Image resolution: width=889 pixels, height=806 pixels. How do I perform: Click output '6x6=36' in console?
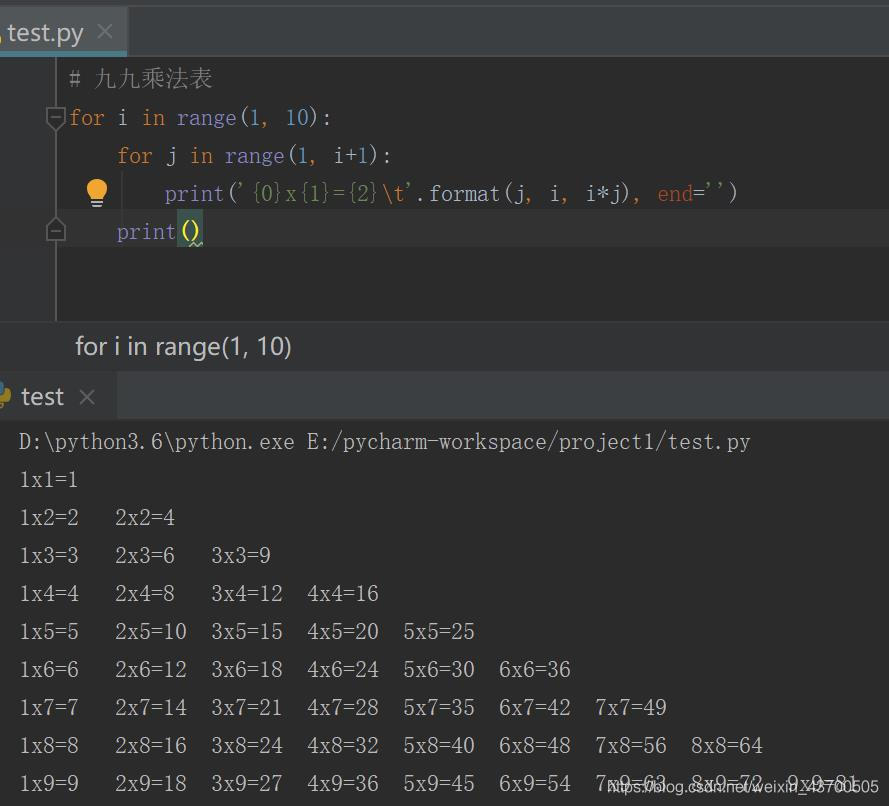click(535, 669)
